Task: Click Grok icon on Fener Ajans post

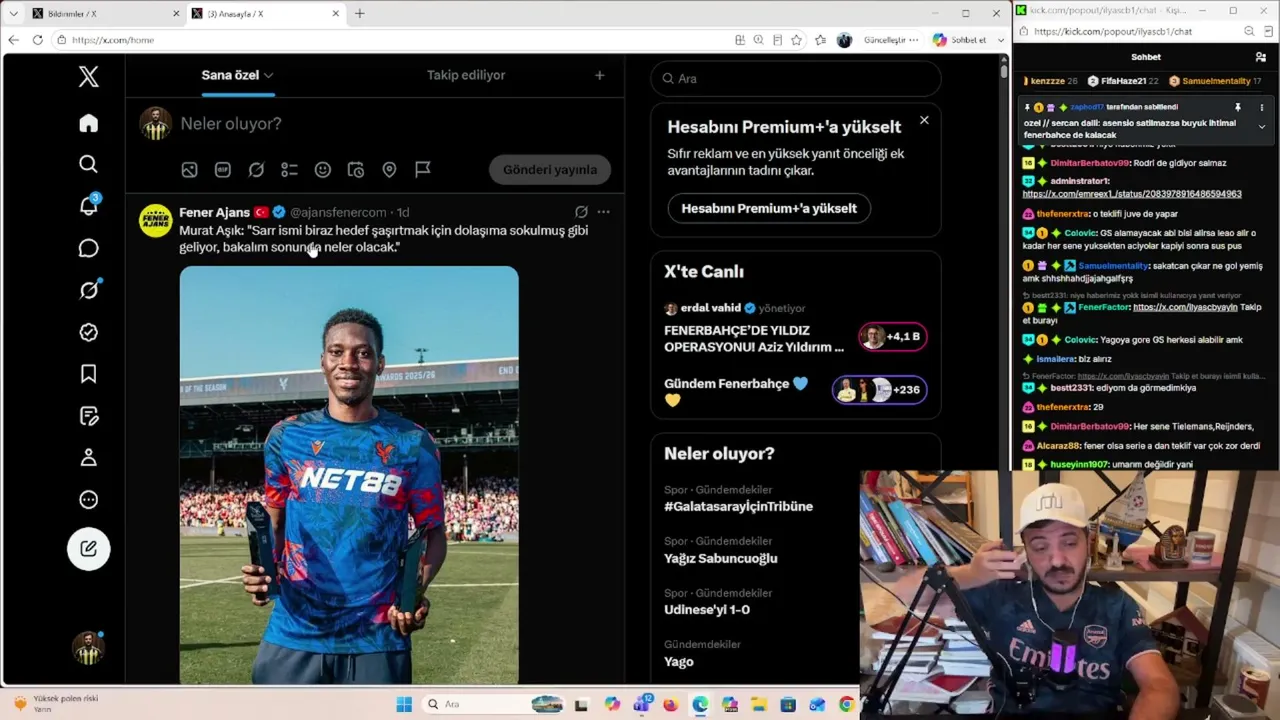Action: [581, 212]
